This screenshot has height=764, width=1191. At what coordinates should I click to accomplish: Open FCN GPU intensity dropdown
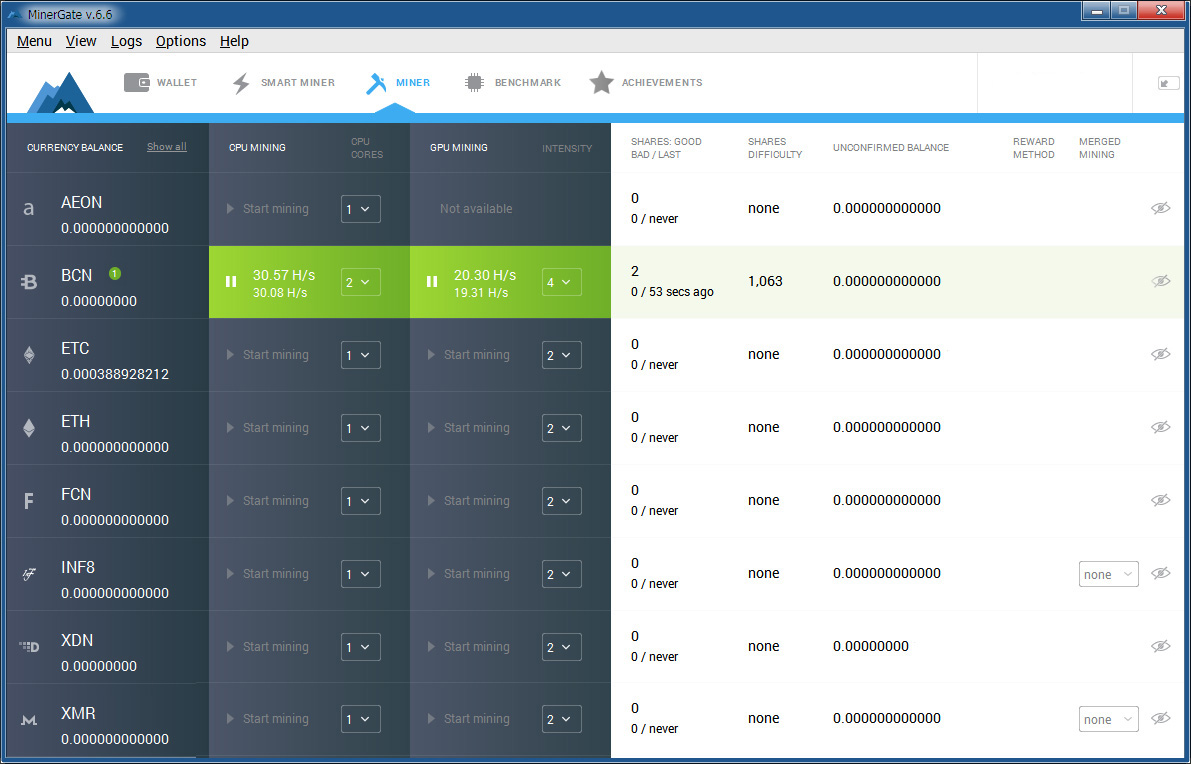[x=561, y=500]
